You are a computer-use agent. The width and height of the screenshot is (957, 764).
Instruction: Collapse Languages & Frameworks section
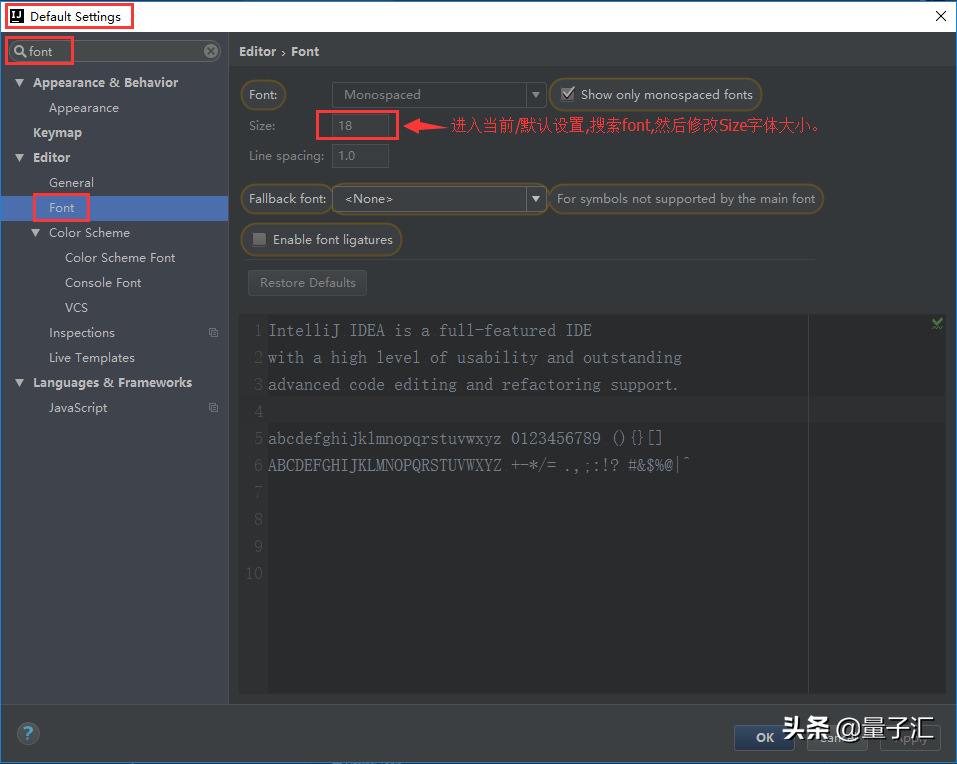pyautogui.click(x=20, y=383)
